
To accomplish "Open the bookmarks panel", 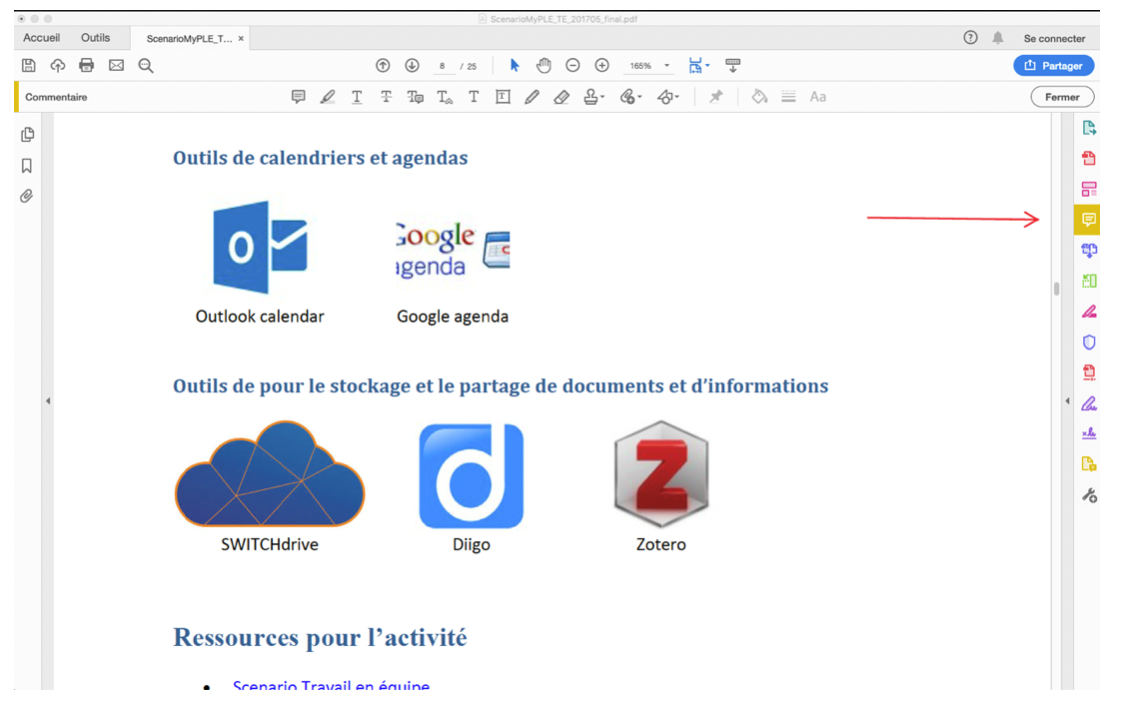I will pyautogui.click(x=27, y=166).
